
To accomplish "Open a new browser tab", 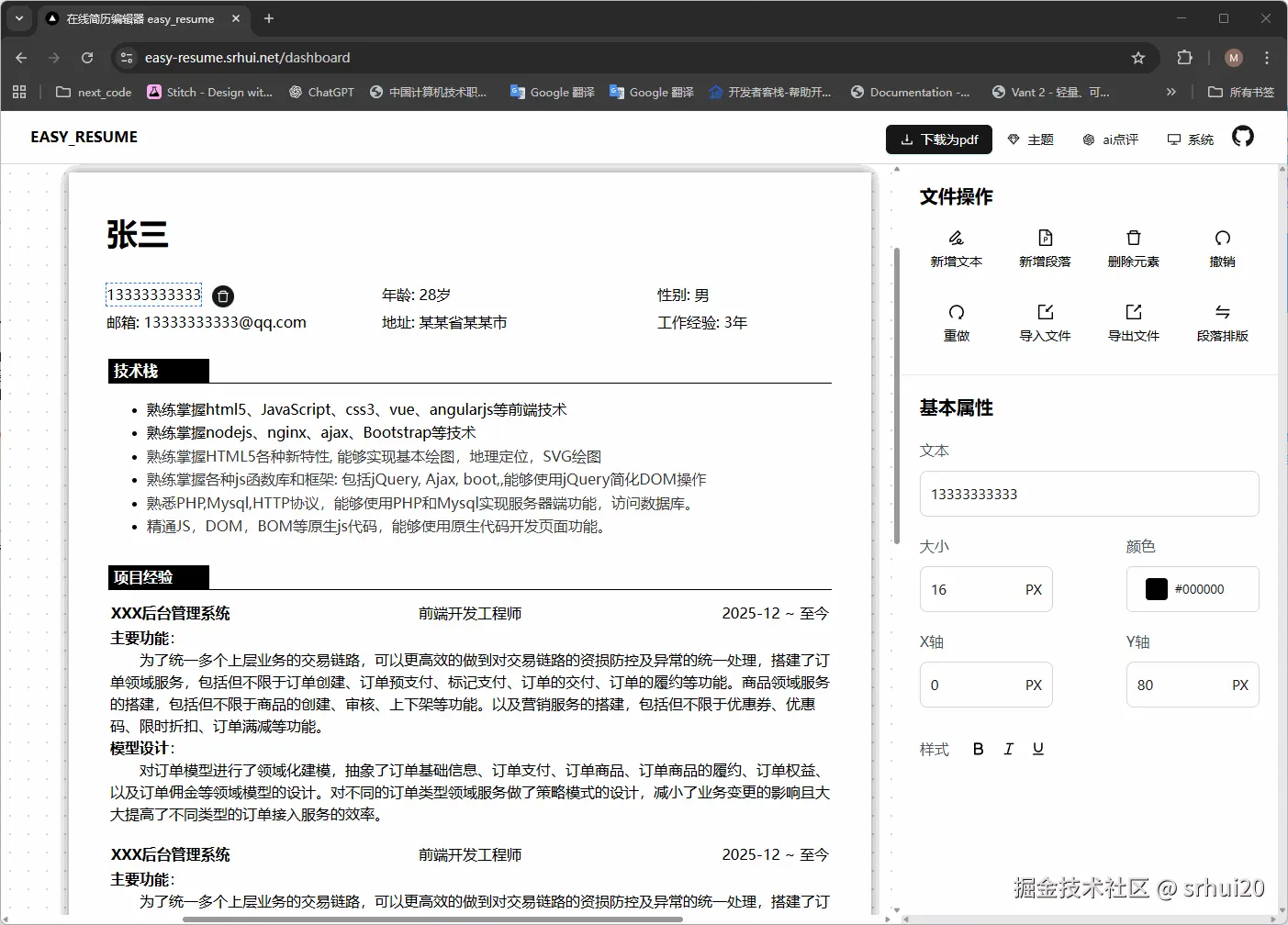I will click(x=269, y=18).
